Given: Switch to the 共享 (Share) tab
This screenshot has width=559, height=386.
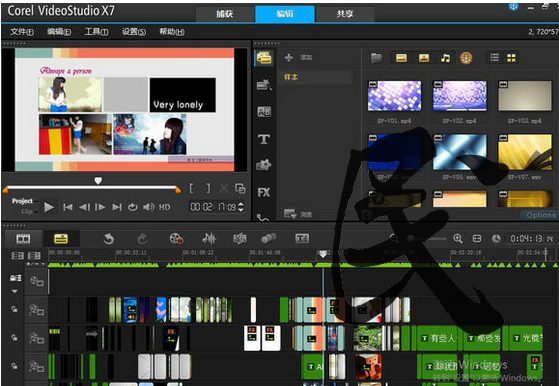Looking at the screenshot, I should coord(345,14).
